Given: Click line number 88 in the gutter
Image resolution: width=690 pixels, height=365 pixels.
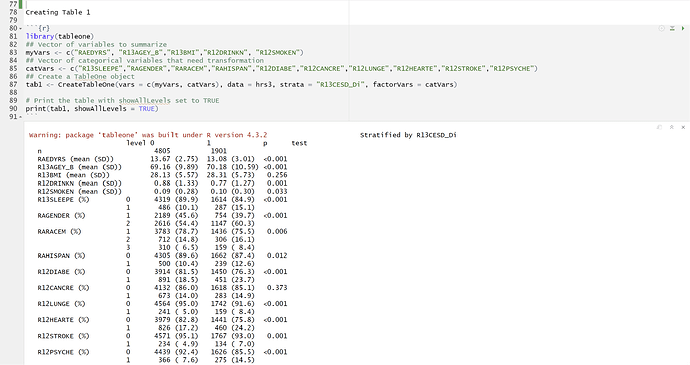Looking at the screenshot, I should pos(13,92).
